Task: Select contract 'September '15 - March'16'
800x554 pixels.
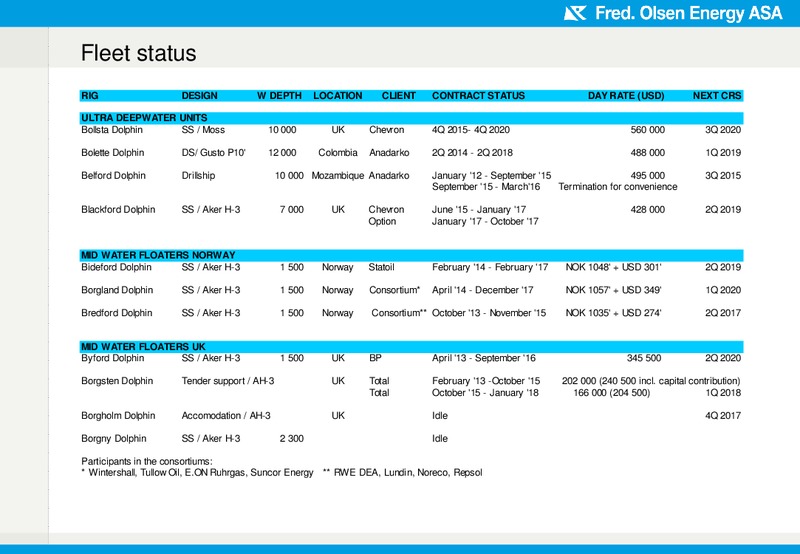Action: pyautogui.click(x=486, y=187)
